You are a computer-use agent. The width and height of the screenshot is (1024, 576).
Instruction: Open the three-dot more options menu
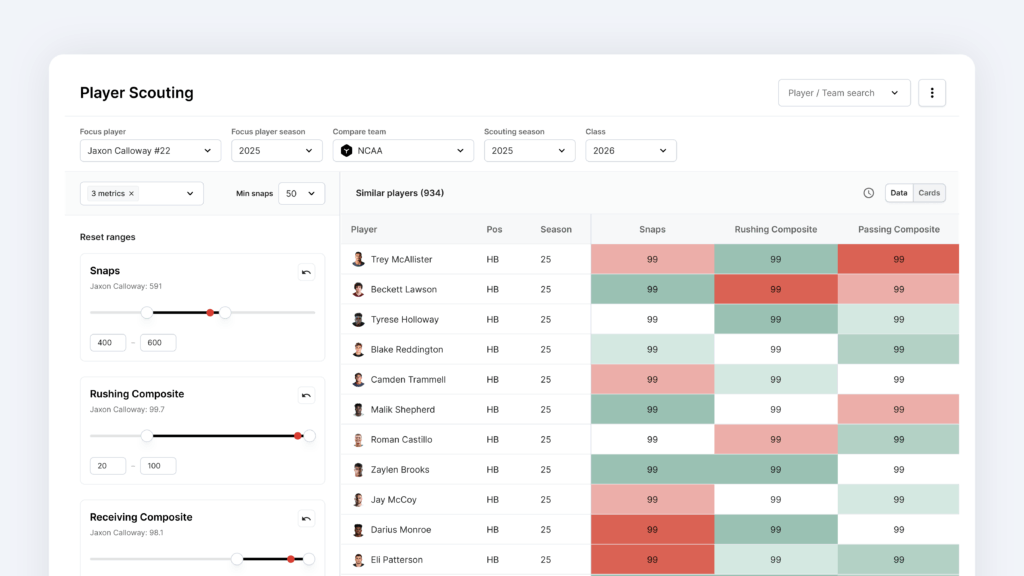pyautogui.click(x=932, y=93)
